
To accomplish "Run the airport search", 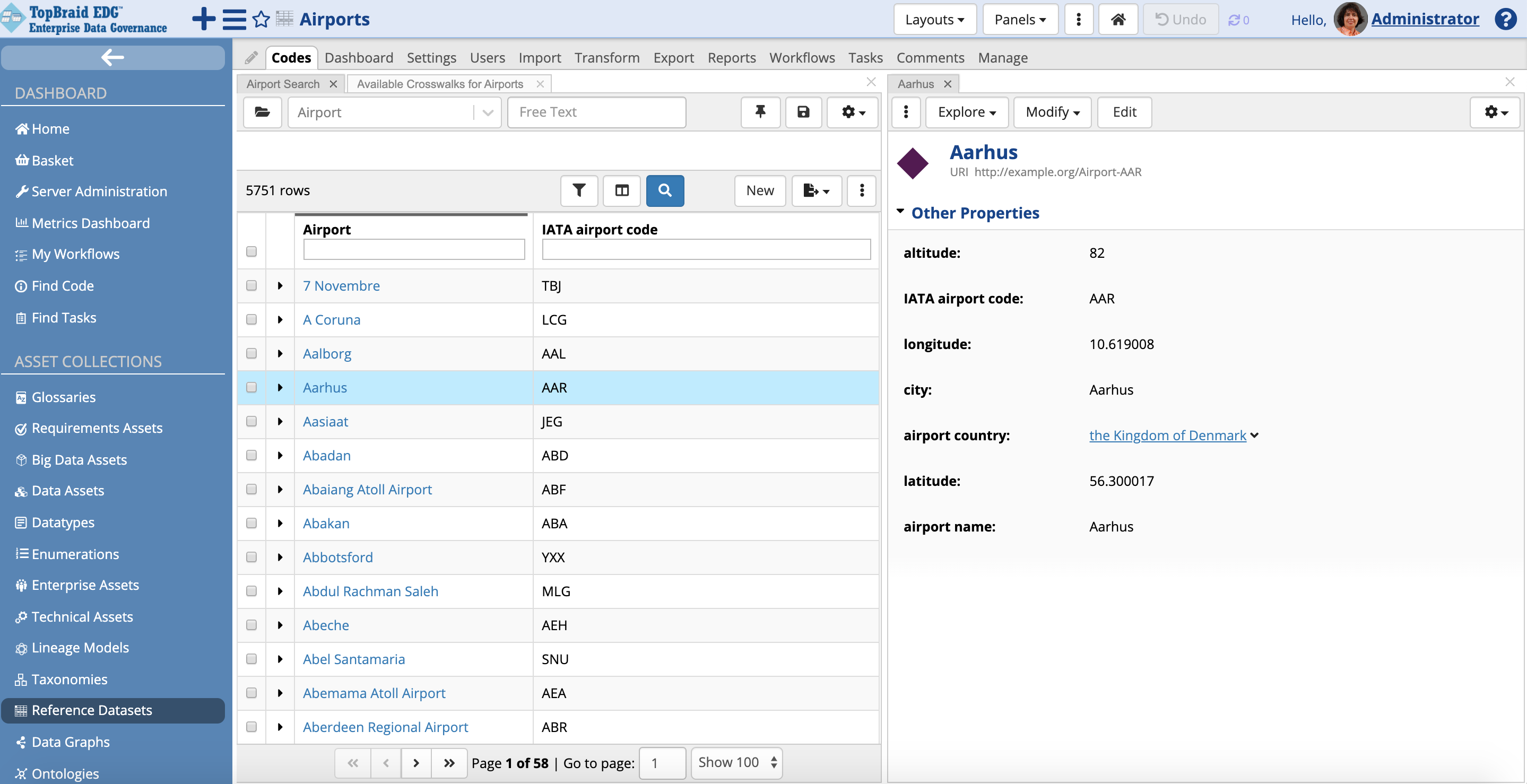I will (x=664, y=191).
